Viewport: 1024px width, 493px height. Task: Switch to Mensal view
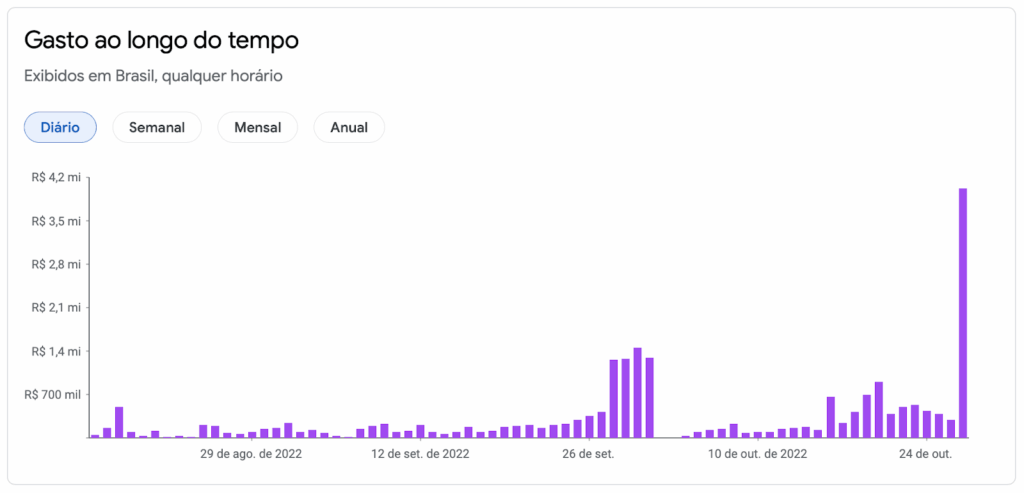257,127
